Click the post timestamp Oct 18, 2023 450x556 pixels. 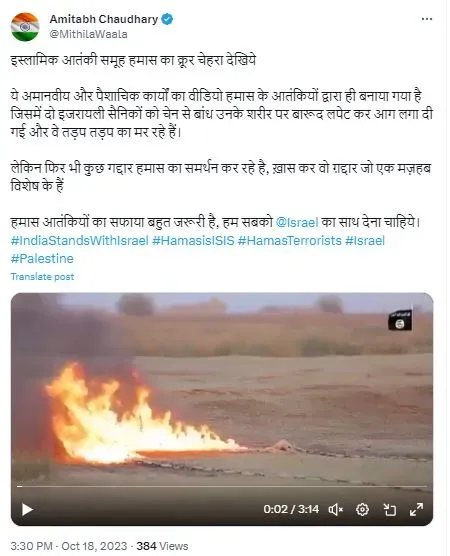coord(94,546)
